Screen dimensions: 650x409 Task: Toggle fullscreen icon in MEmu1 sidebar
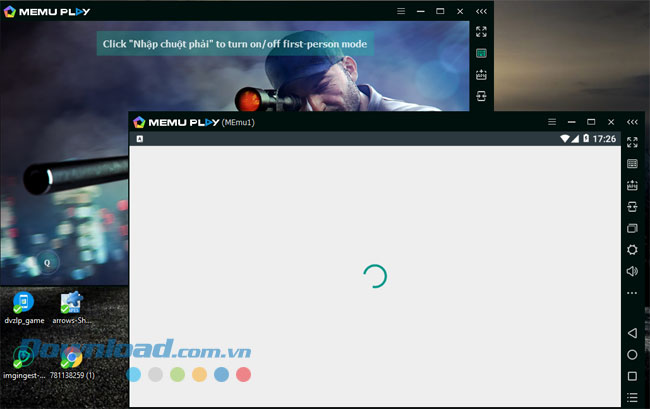tap(632, 142)
